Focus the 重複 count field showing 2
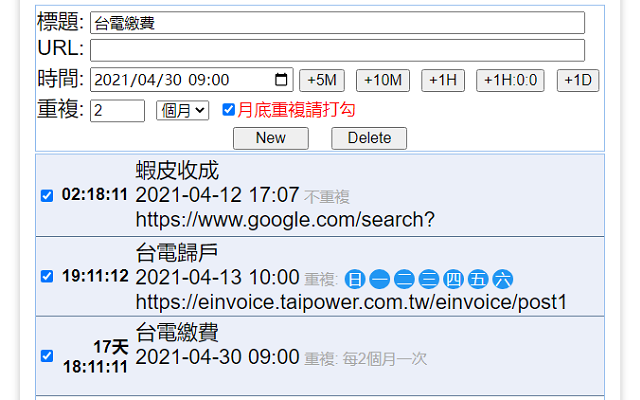This screenshot has height=400, width=640. pos(118,111)
